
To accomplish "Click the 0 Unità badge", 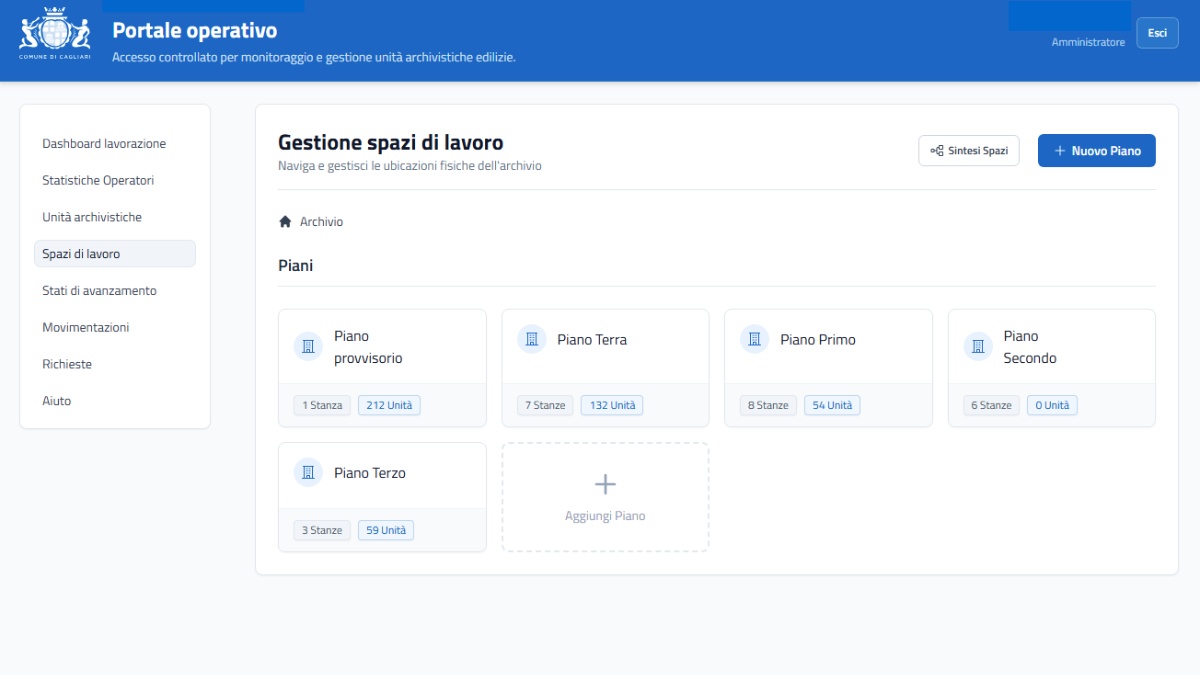I will (x=1052, y=405).
